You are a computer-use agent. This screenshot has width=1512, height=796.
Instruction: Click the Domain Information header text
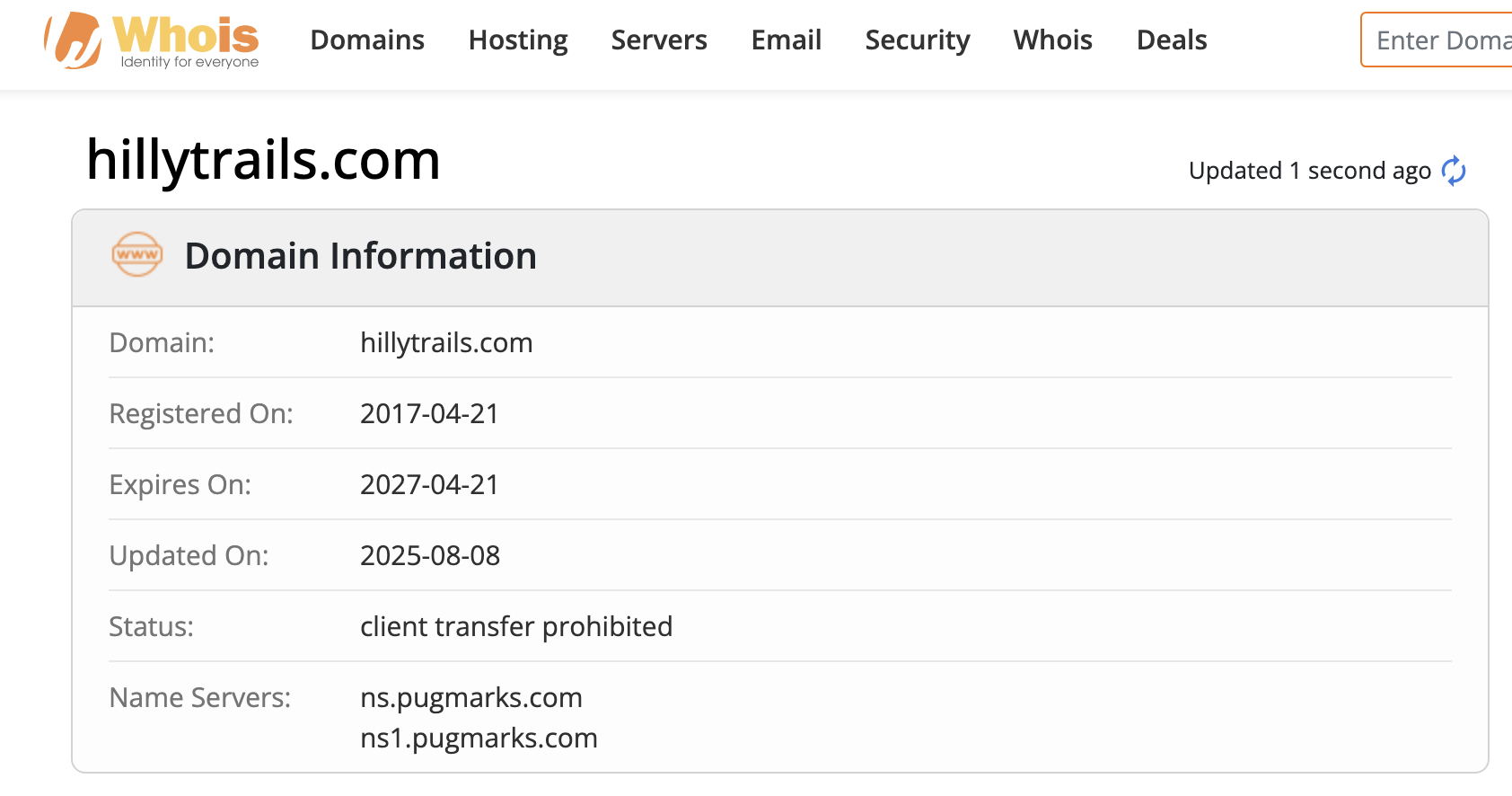[x=361, y=256]
